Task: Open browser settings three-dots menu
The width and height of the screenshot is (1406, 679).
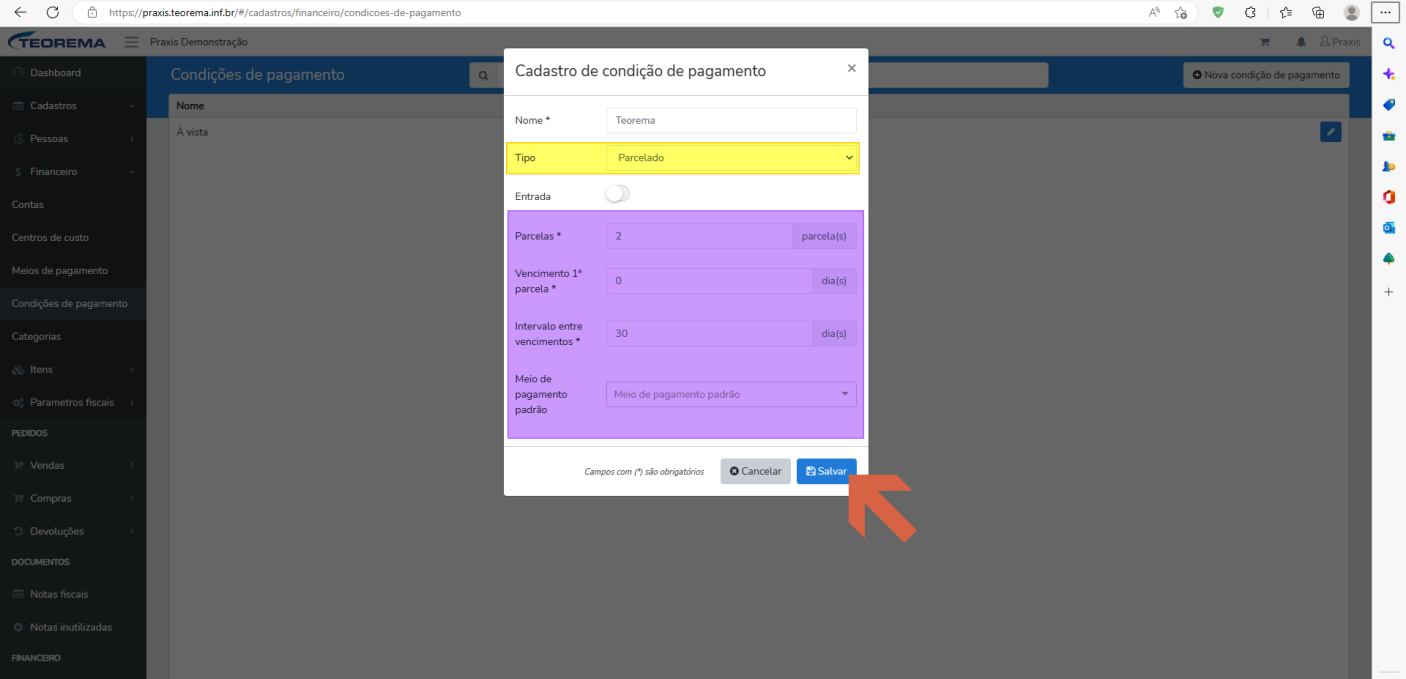Action: tap(1385, 13)
